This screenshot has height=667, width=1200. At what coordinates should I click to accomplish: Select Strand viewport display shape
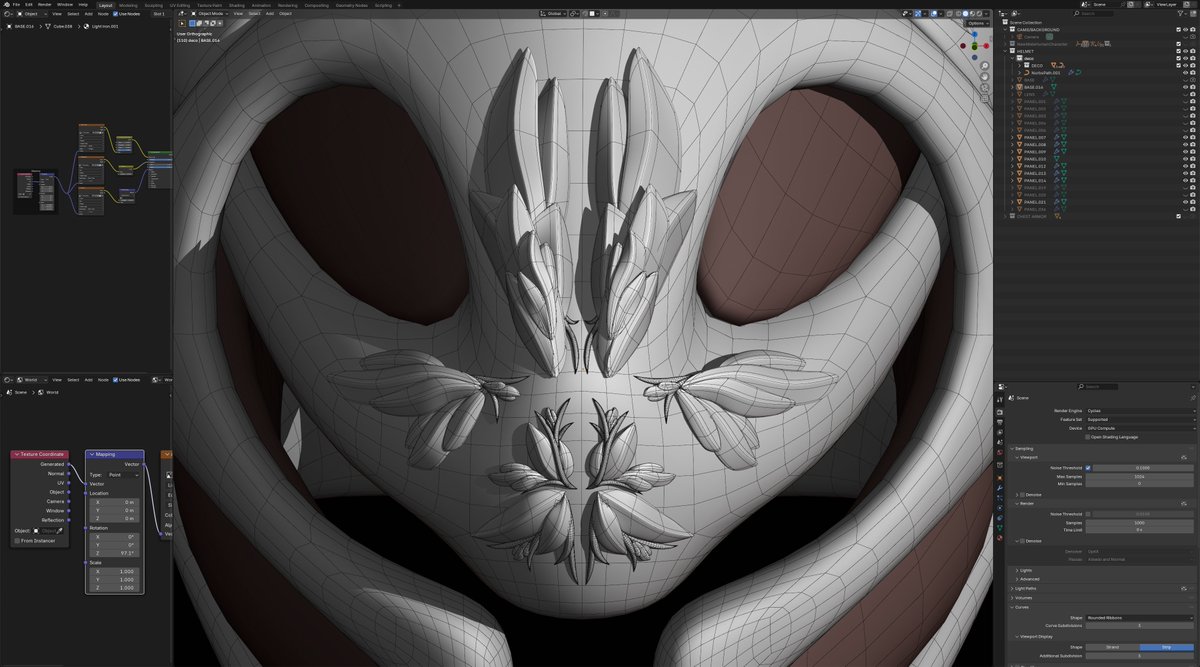(x=1112, y=647)
